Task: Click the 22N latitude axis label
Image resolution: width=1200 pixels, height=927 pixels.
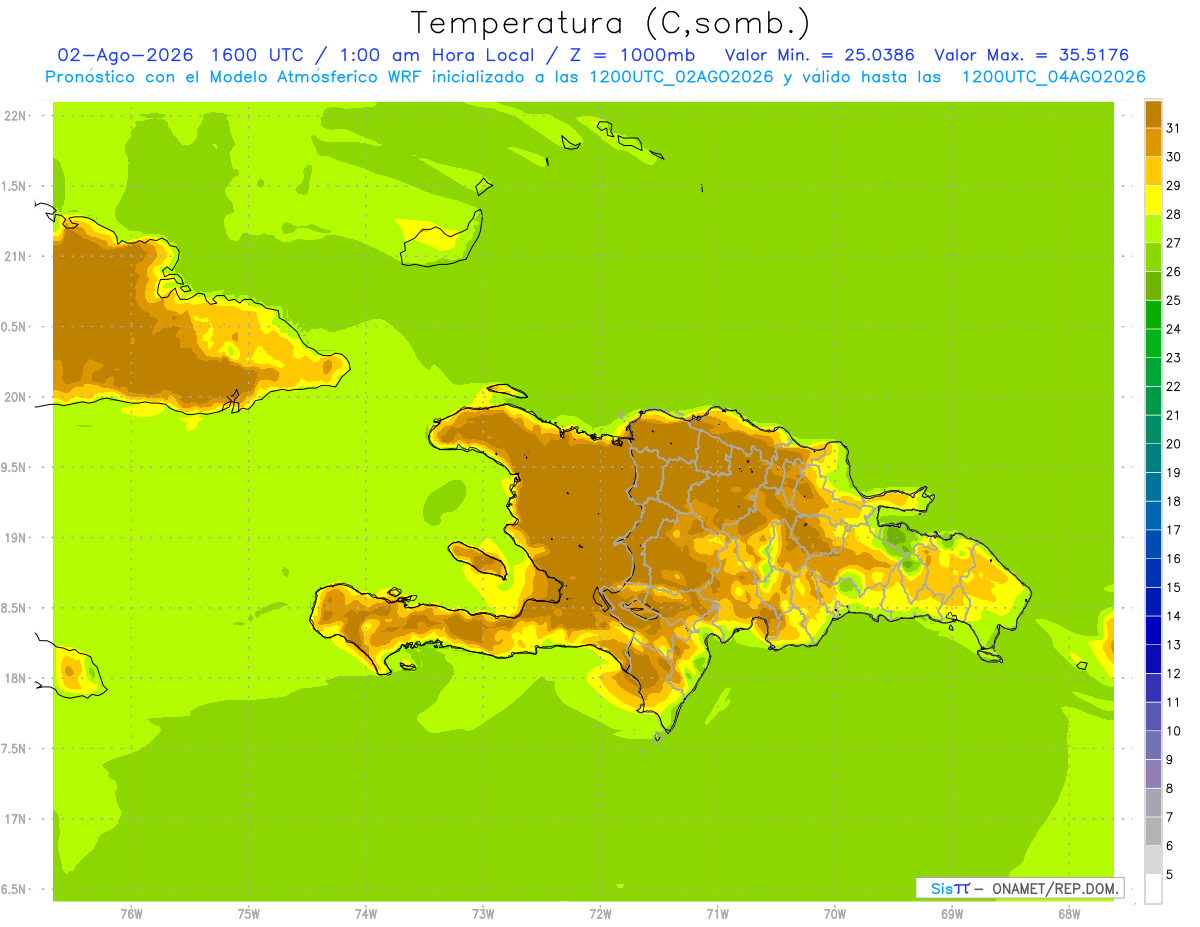Action: click(15, 116)
